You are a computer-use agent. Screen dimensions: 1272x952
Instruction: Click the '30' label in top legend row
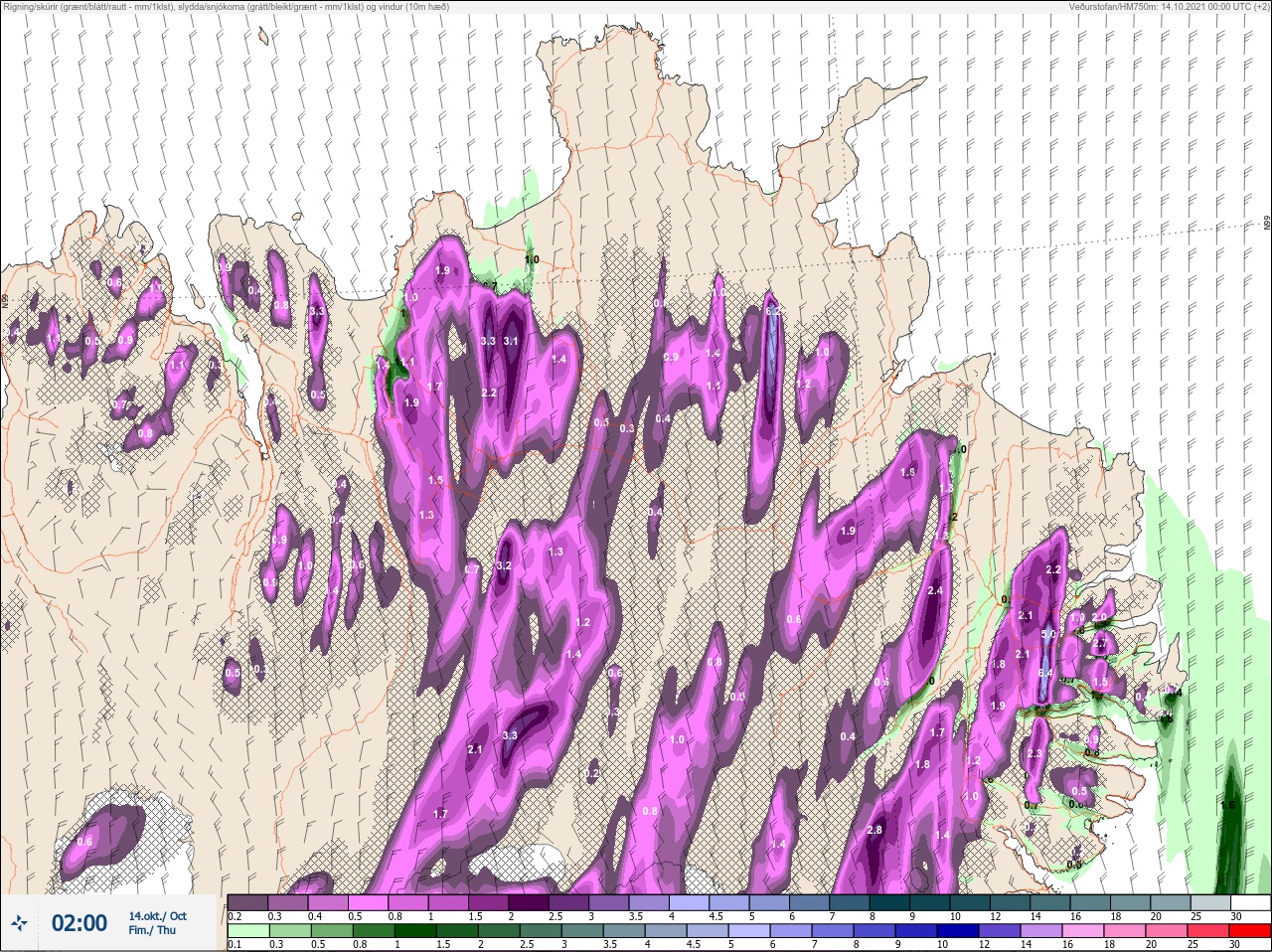[1236, 916]
